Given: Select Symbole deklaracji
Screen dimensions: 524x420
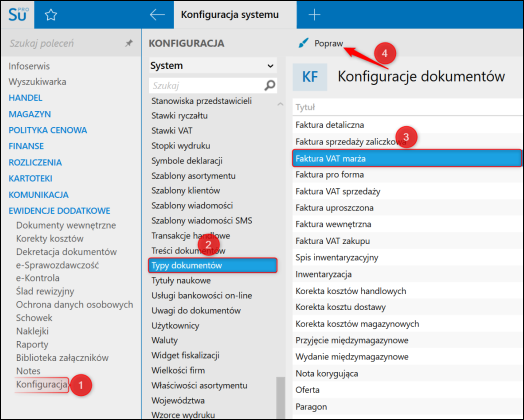Looking at the screenshot, I should point(187,161).
